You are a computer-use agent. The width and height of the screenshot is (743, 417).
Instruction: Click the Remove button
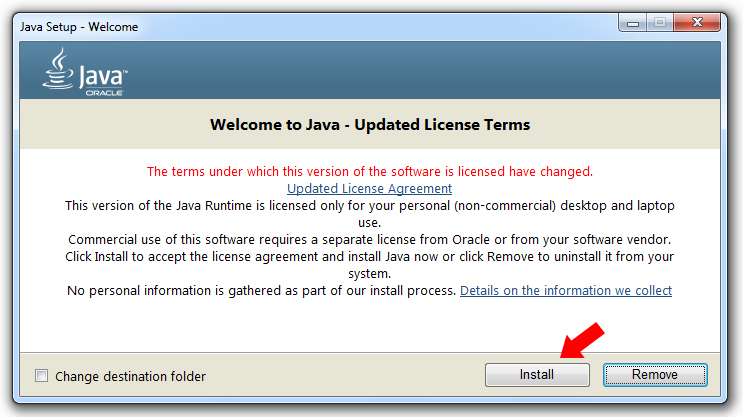(655, 375)
